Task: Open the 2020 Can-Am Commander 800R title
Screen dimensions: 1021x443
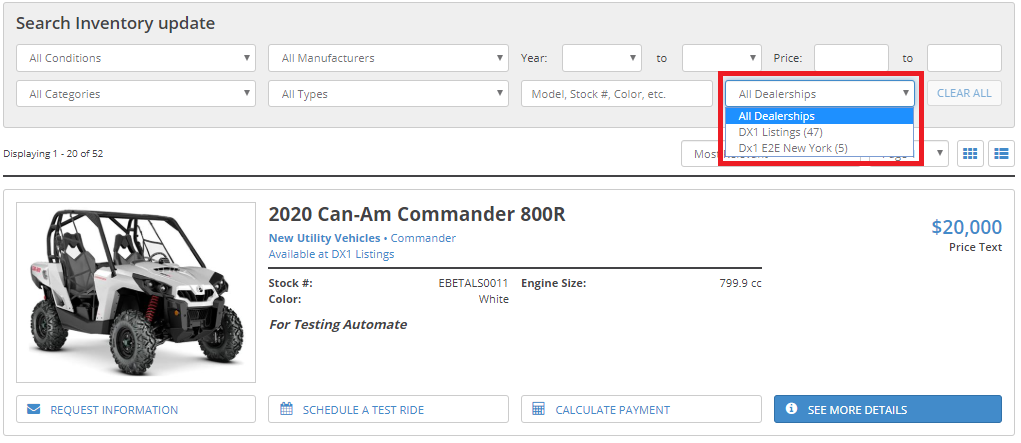Action: (x=417, y=214)
